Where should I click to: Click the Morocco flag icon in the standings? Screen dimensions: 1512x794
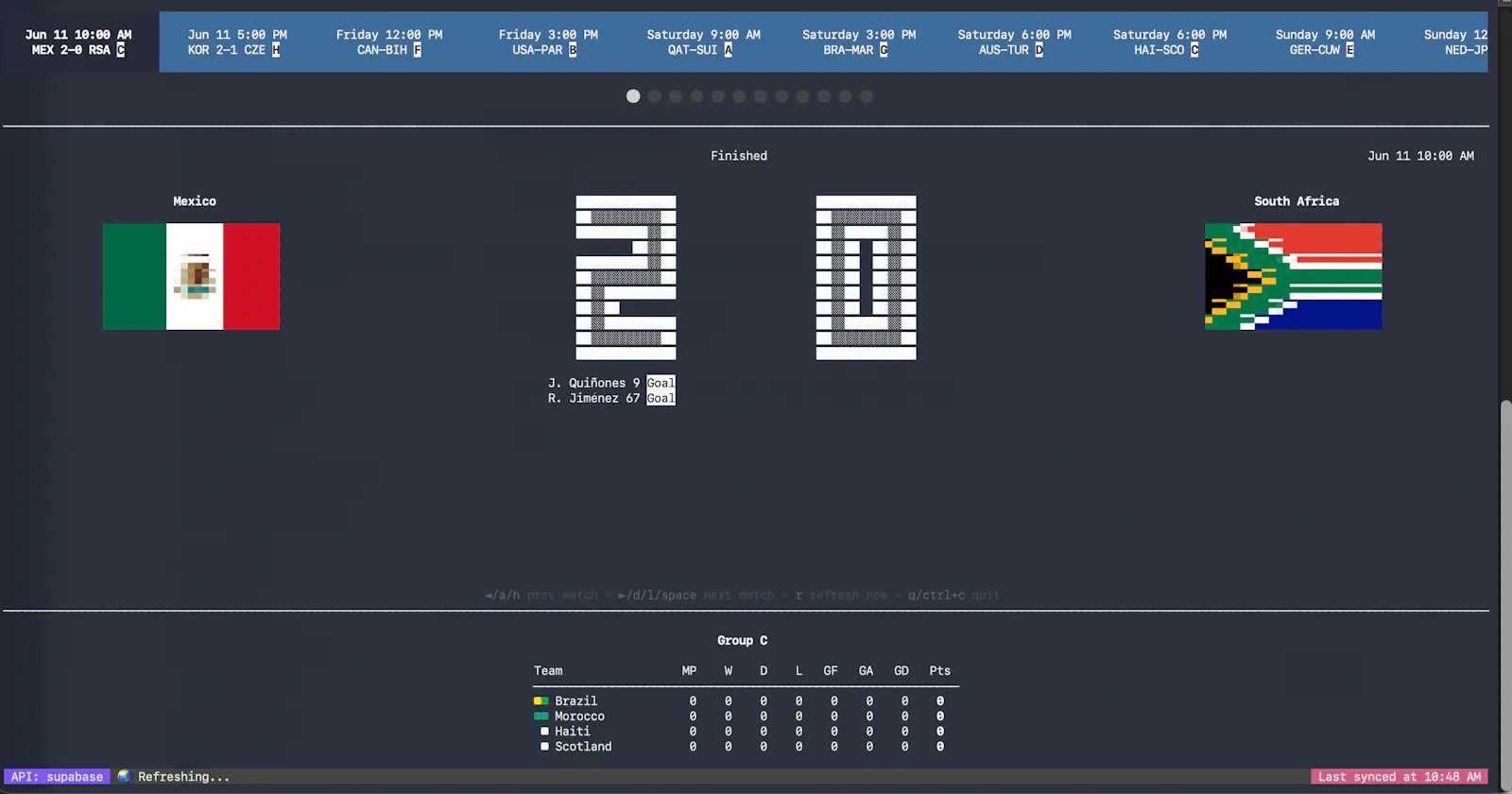(x=541, y=716)
